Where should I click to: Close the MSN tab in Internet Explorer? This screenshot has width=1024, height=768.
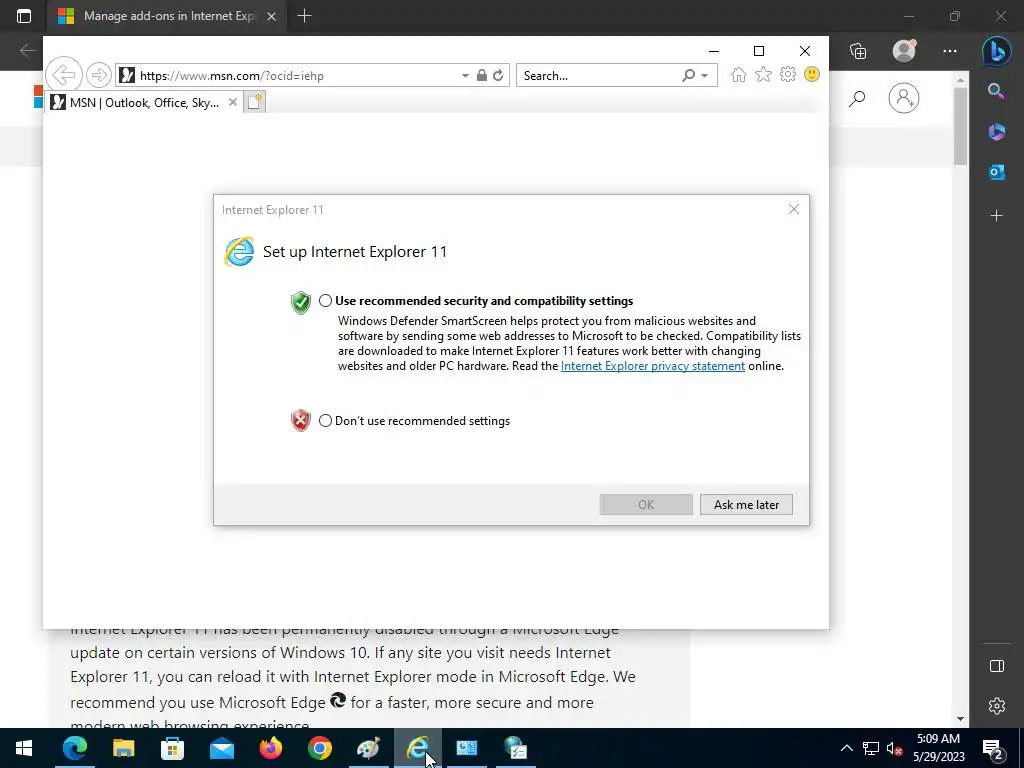[x=232, y=103]
